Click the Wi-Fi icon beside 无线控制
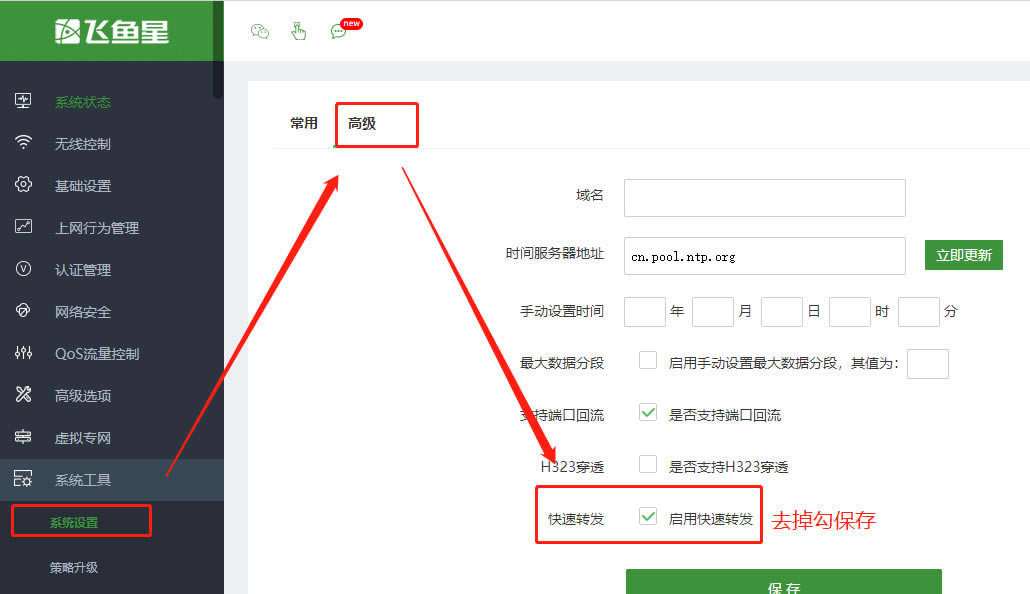The height and width of the screenshot is (594, 1030). [23, 143]
